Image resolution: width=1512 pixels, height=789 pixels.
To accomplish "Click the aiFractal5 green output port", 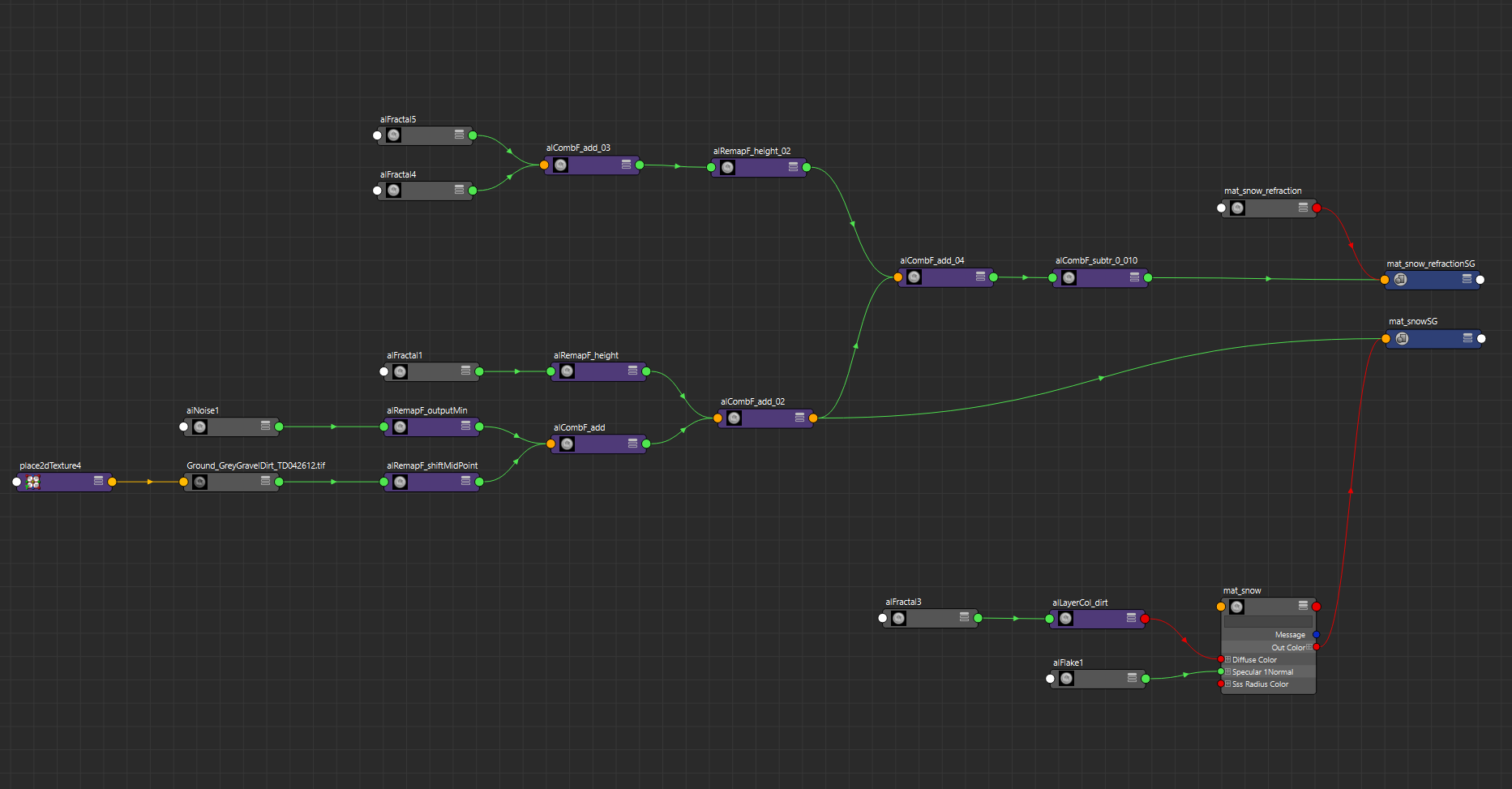I will [473, 135].
